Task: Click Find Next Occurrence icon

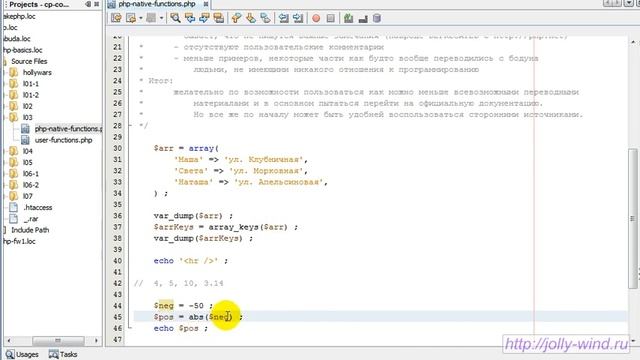Action: [204, 18]
